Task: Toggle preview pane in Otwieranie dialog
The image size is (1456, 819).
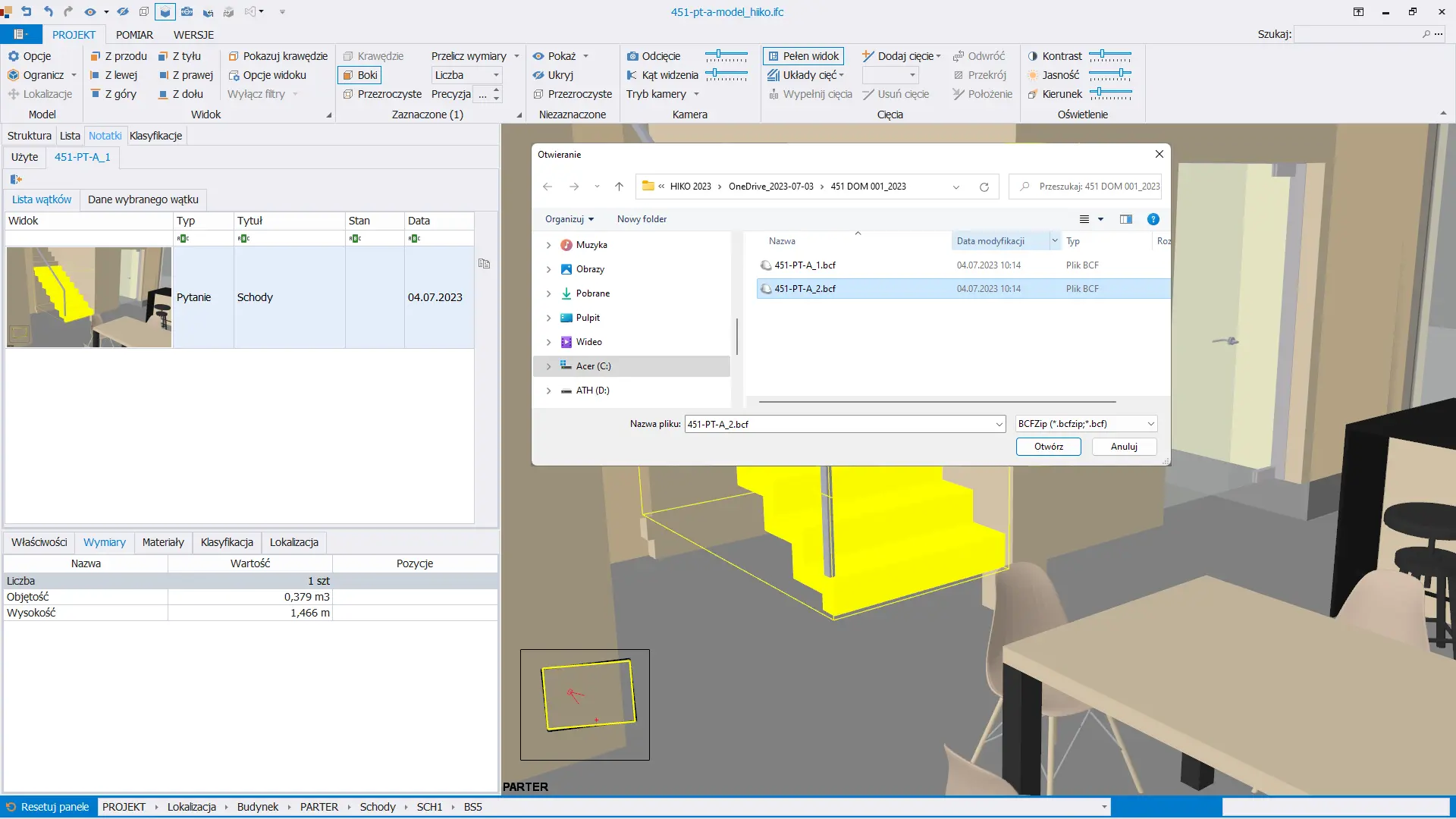Action: tap(1125, 219)
